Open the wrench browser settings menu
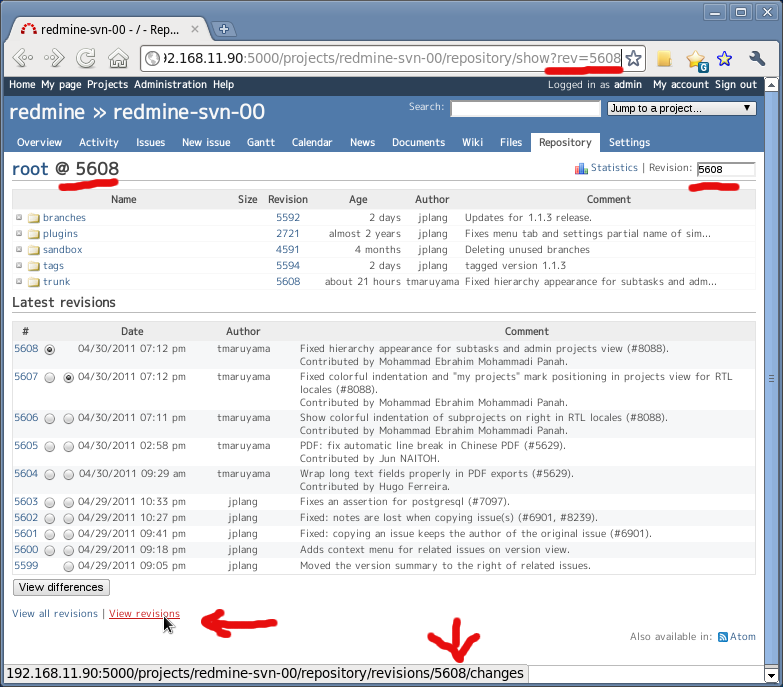Viewport: 783px width, 687px height. pyautogui.click(x=757, y=58)
